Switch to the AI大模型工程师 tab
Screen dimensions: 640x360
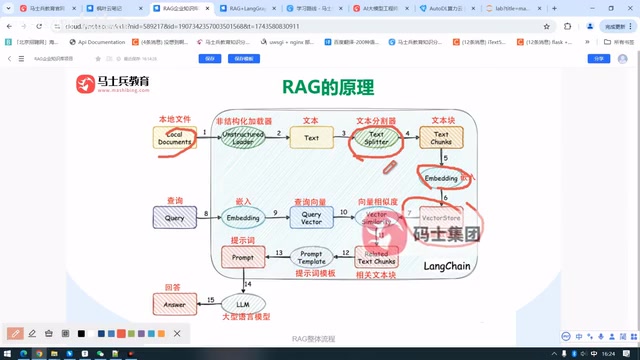(380, 8)
